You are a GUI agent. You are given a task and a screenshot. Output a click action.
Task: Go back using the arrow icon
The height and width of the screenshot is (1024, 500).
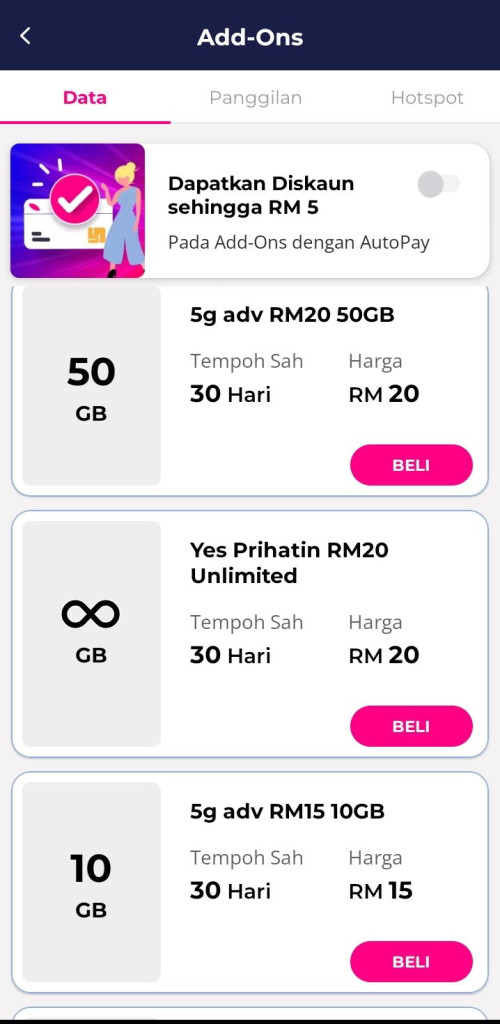click(x=25, y=36)
